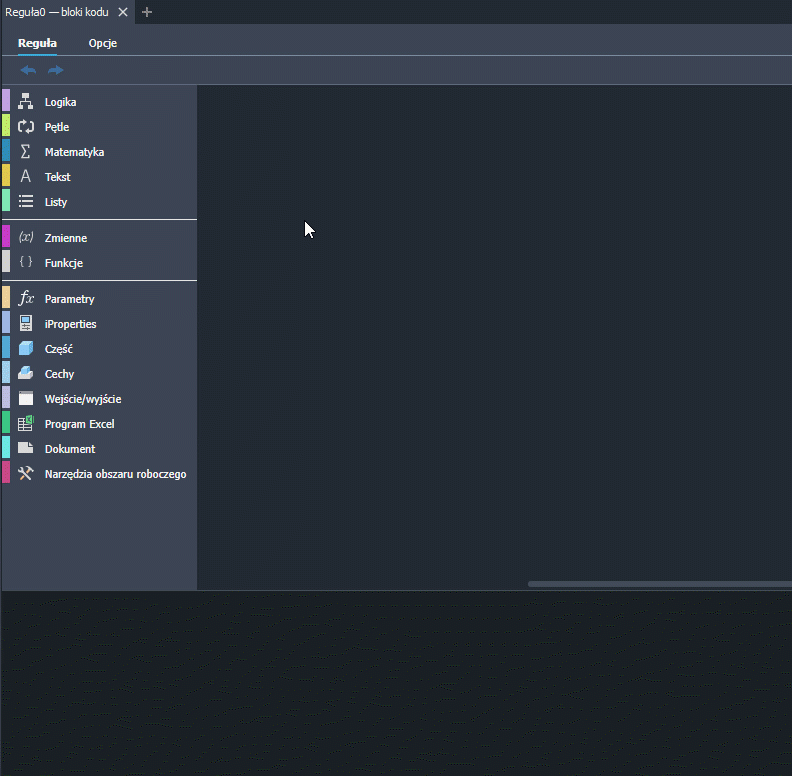
Task: Click the Logika category icon
Action: [x=26, y=102]
